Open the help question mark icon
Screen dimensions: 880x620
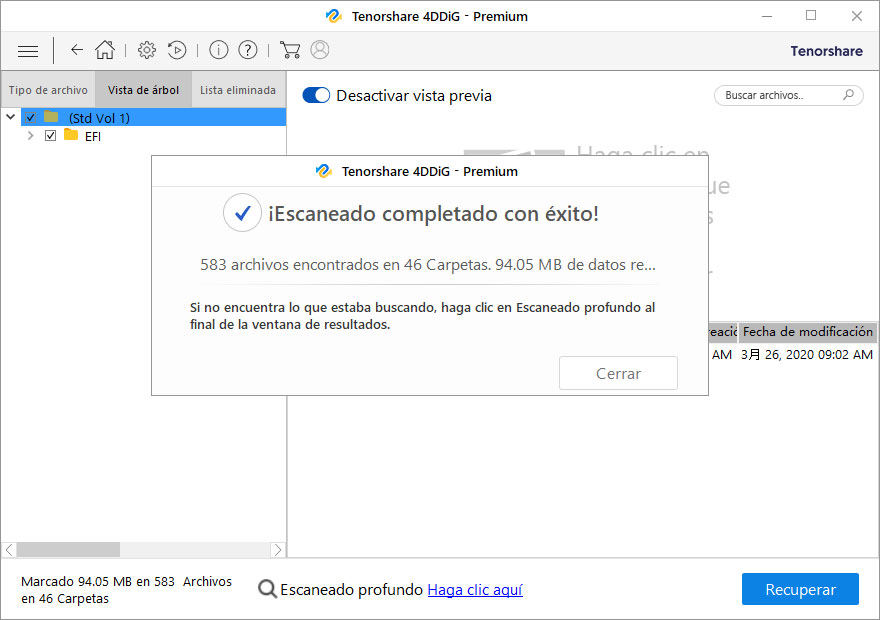[x=248, y=50]
